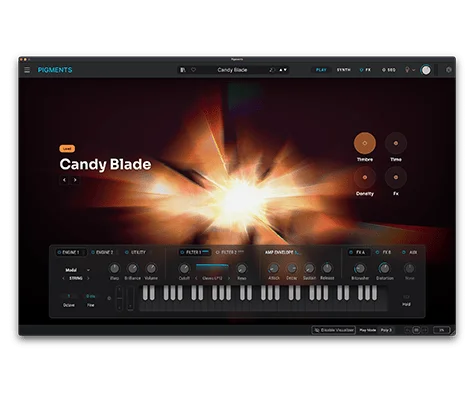Go to next preset under Candy Blade

coord(75,180)
